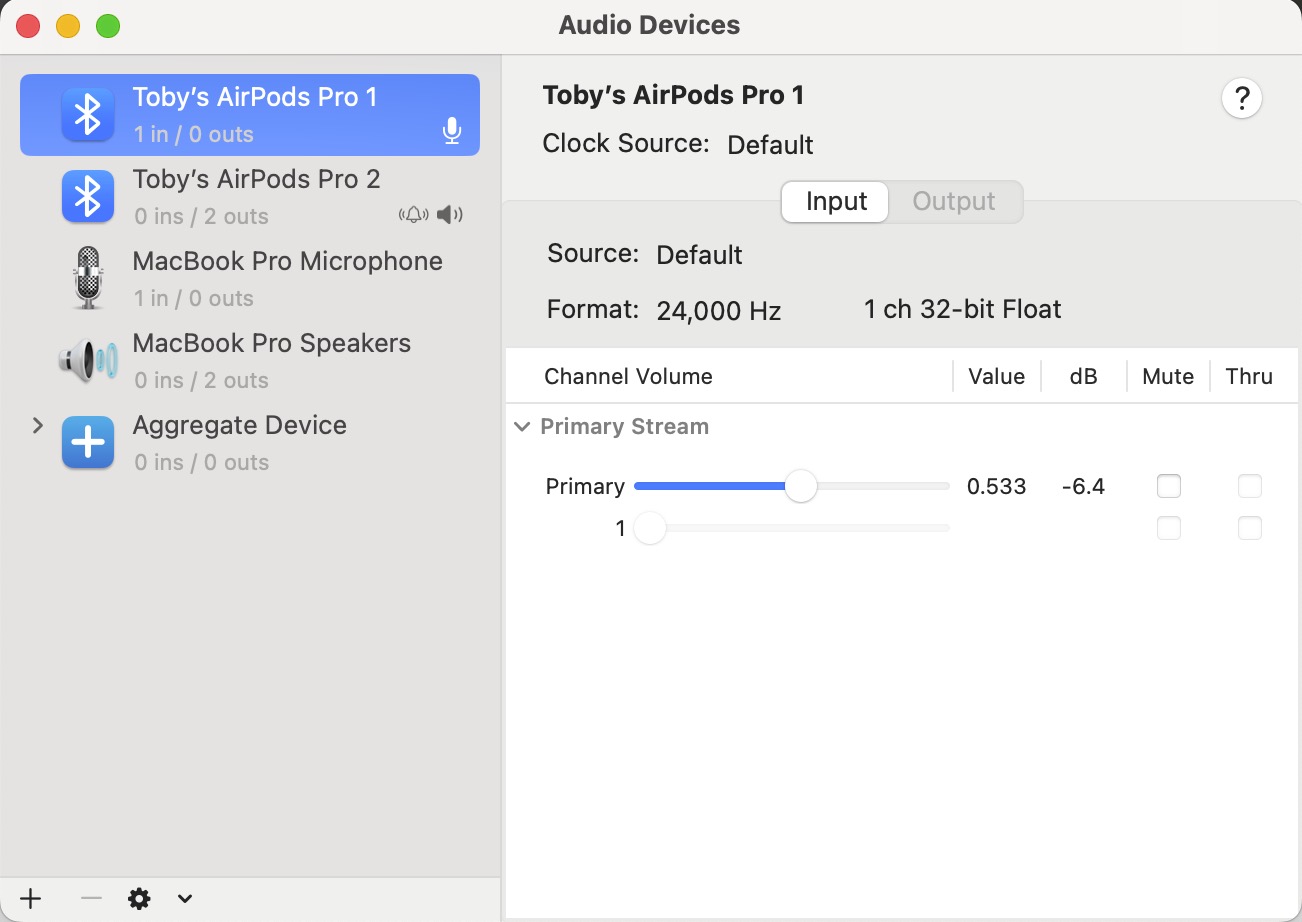
Task: Zoom the window with the green button
Action: (x=108, y=26)
